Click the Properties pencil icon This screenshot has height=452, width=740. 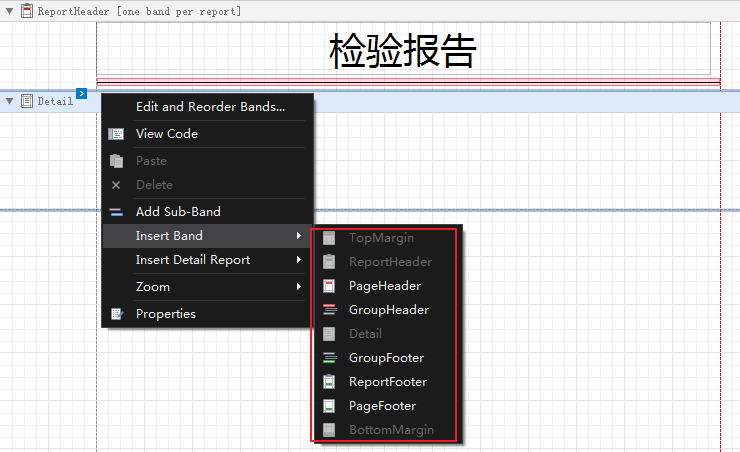click(x=117, y=314)
